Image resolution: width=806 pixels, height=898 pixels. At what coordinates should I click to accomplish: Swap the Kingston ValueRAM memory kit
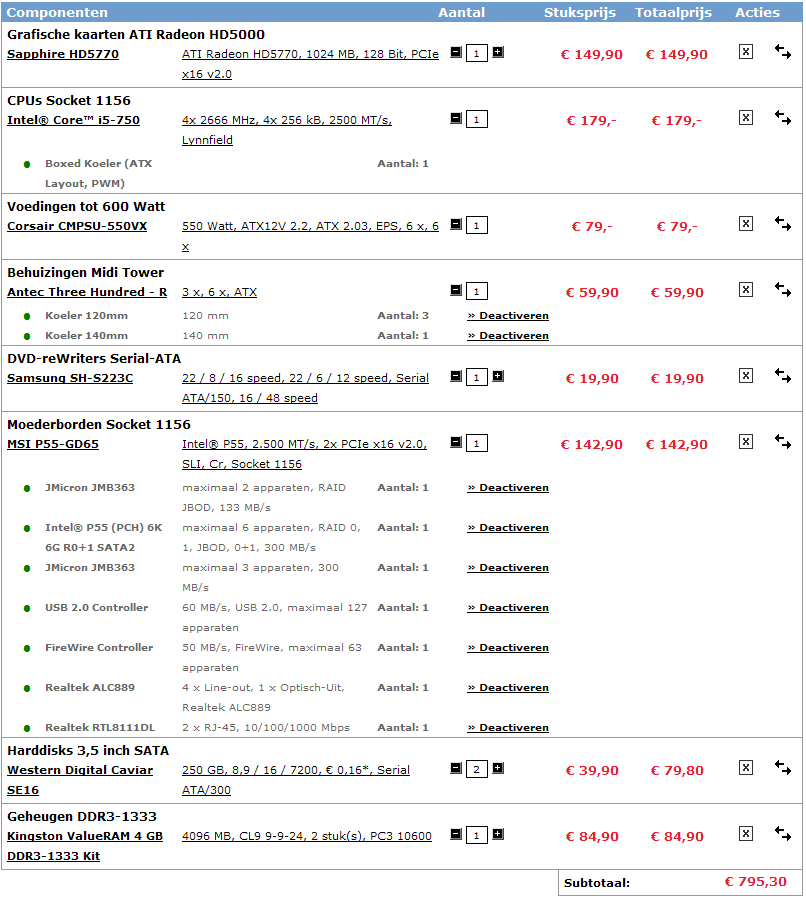tap(783, 834)
